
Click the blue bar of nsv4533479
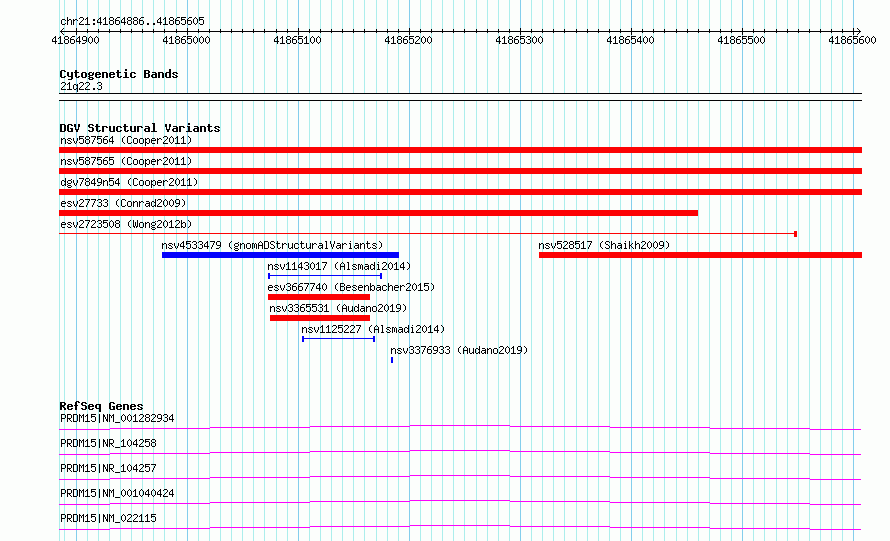click(x=280, y=255)
